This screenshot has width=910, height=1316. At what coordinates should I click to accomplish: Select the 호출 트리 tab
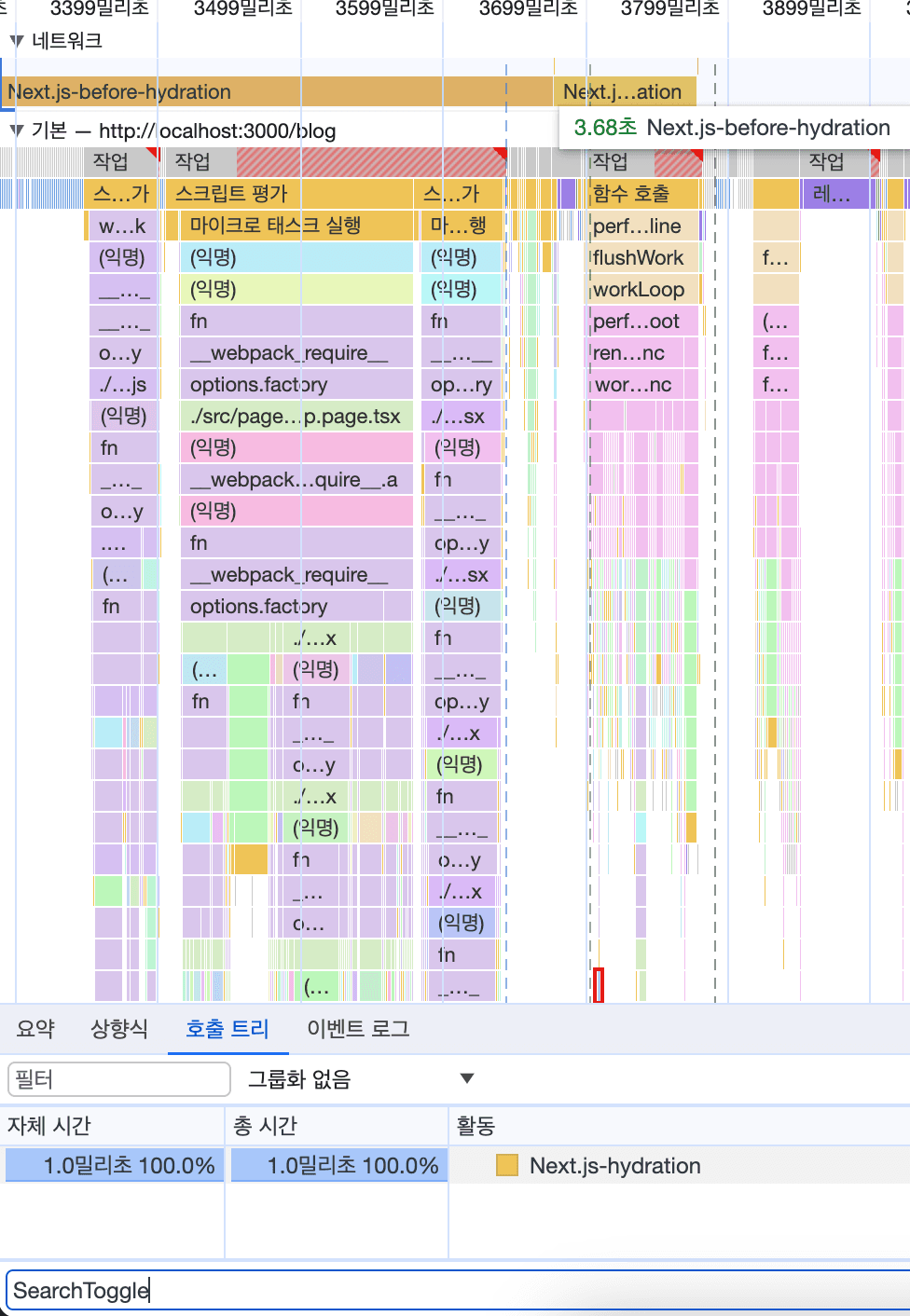point(228,1028)
